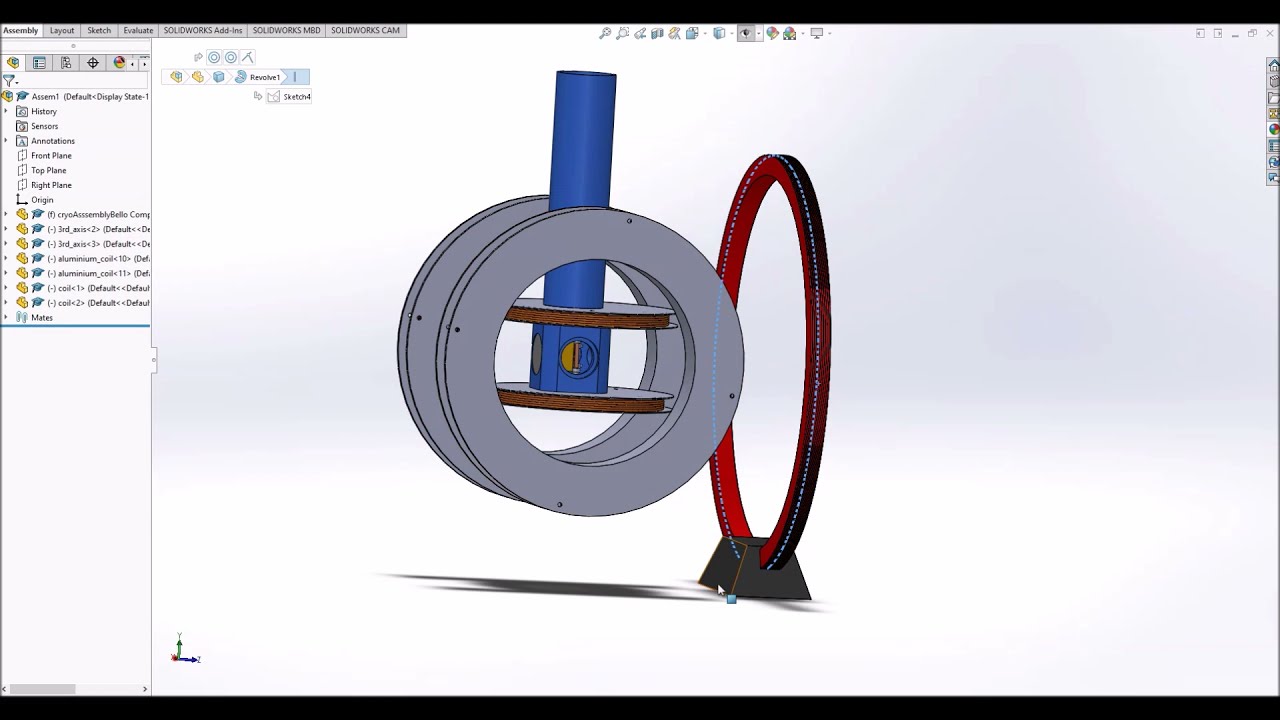Click Dynamic Annotation Views icon
Screen dimensions: 1280x720
tap(674, 33)
